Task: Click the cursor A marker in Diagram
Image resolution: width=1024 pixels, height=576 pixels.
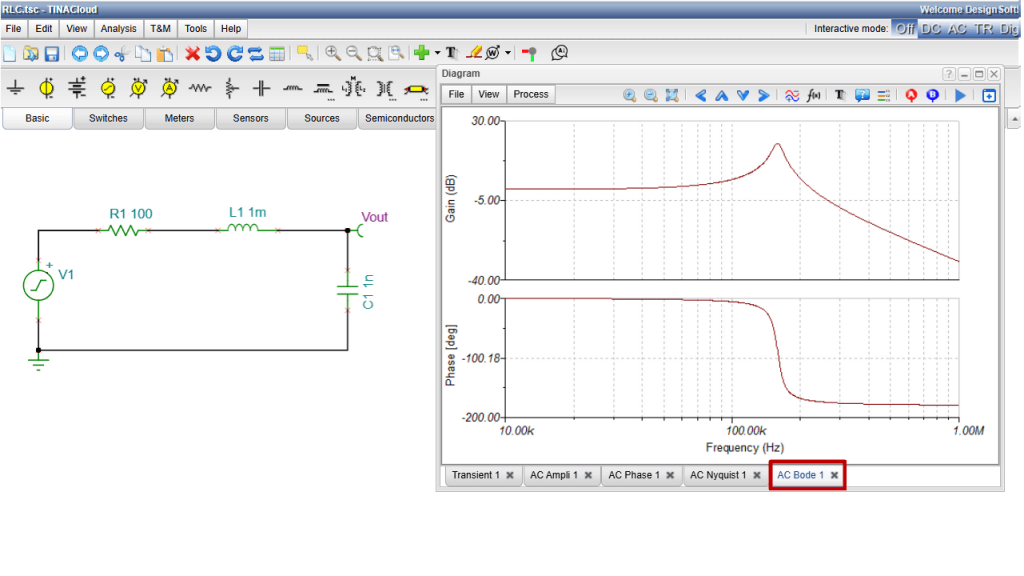Action: pyautogui.click(x=911, y=95)
